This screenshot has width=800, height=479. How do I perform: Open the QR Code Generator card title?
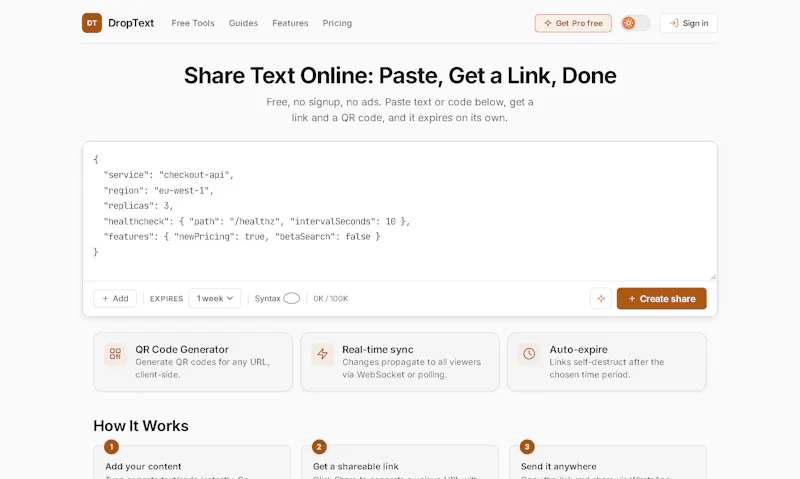pyautogui.click(x=182, y=349)
